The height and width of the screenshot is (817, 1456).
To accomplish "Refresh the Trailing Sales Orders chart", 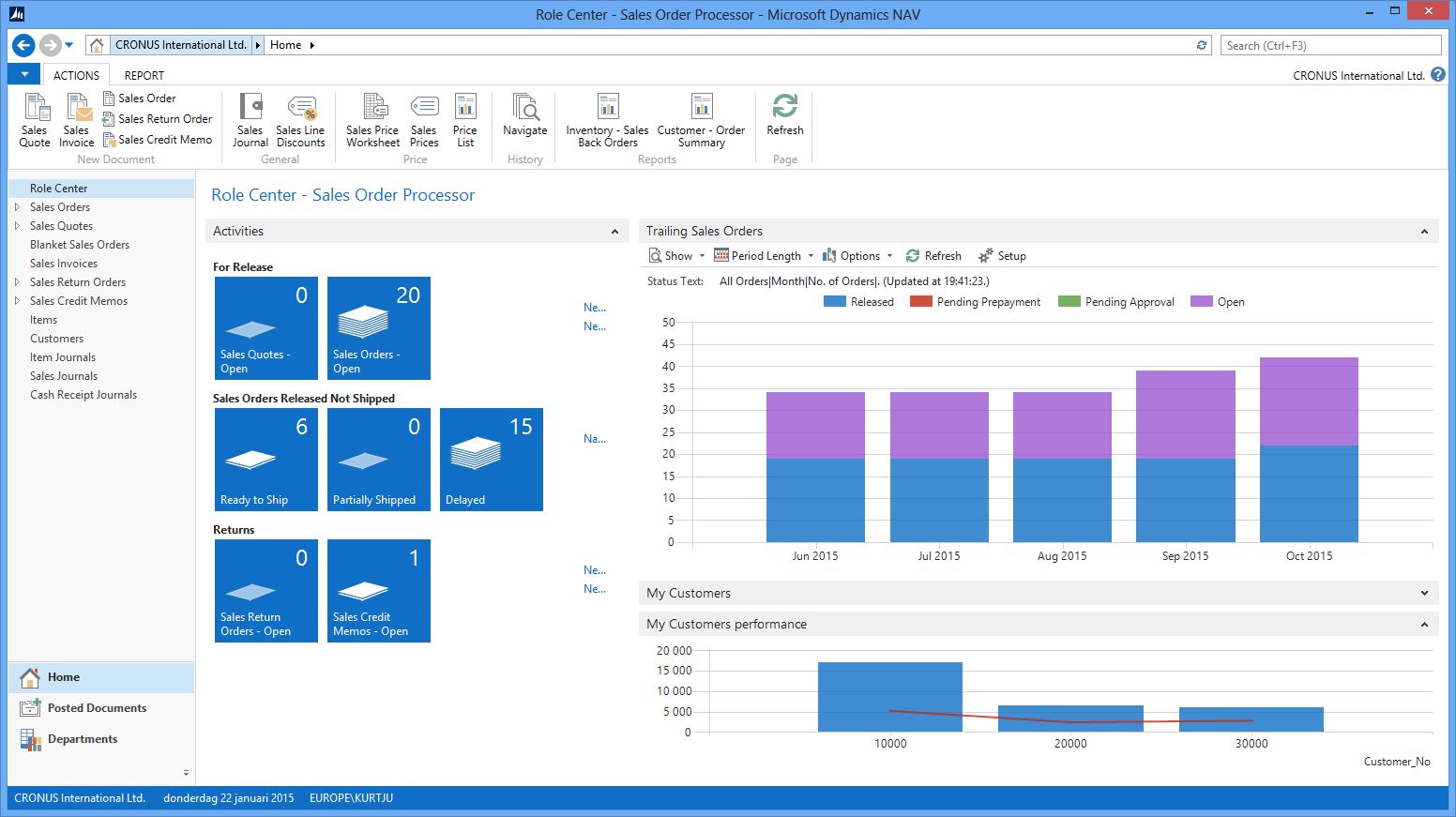I will click(933, 255).
